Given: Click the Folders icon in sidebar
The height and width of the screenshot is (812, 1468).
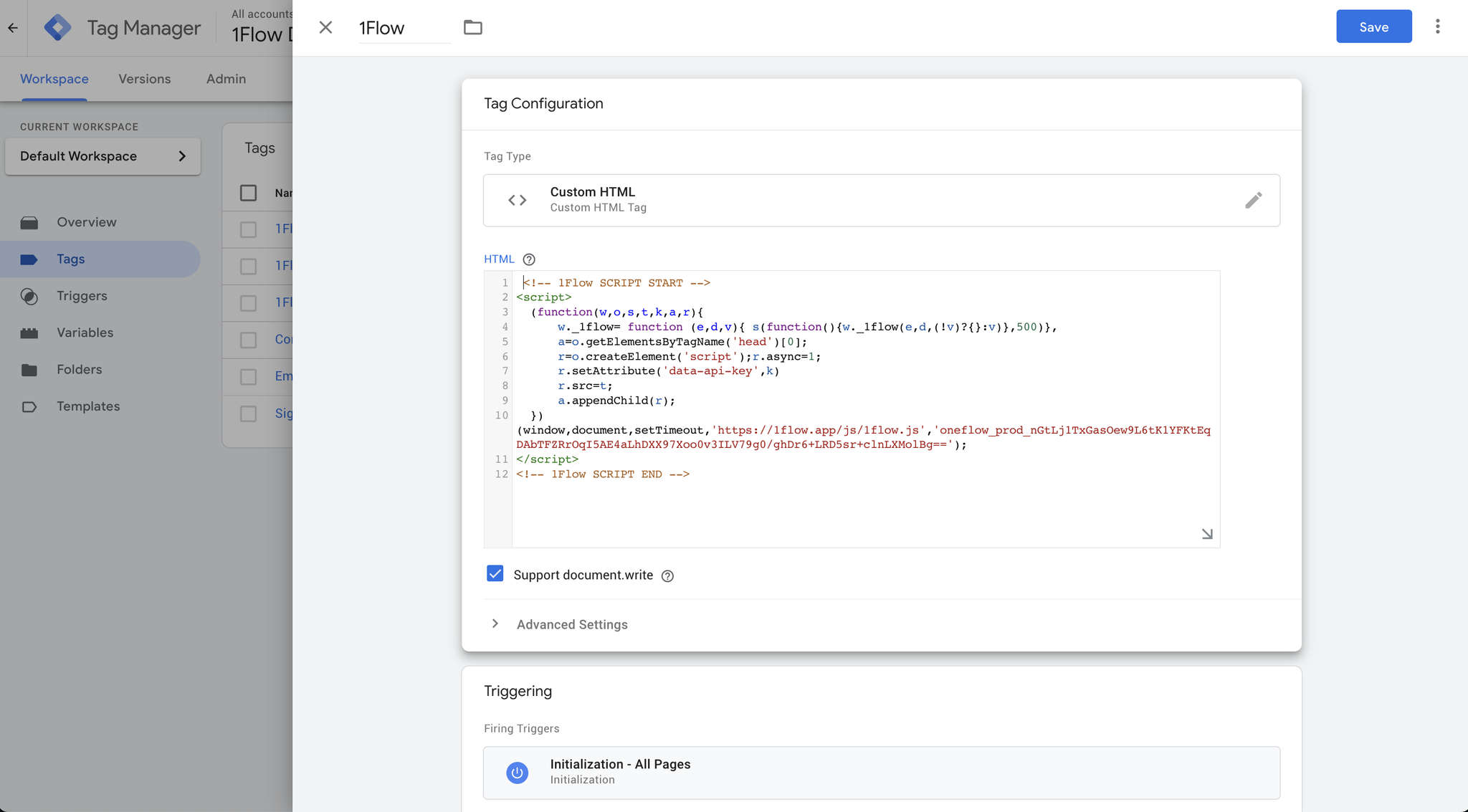Looking at the screenshot, I should click(x=29, y=370).
